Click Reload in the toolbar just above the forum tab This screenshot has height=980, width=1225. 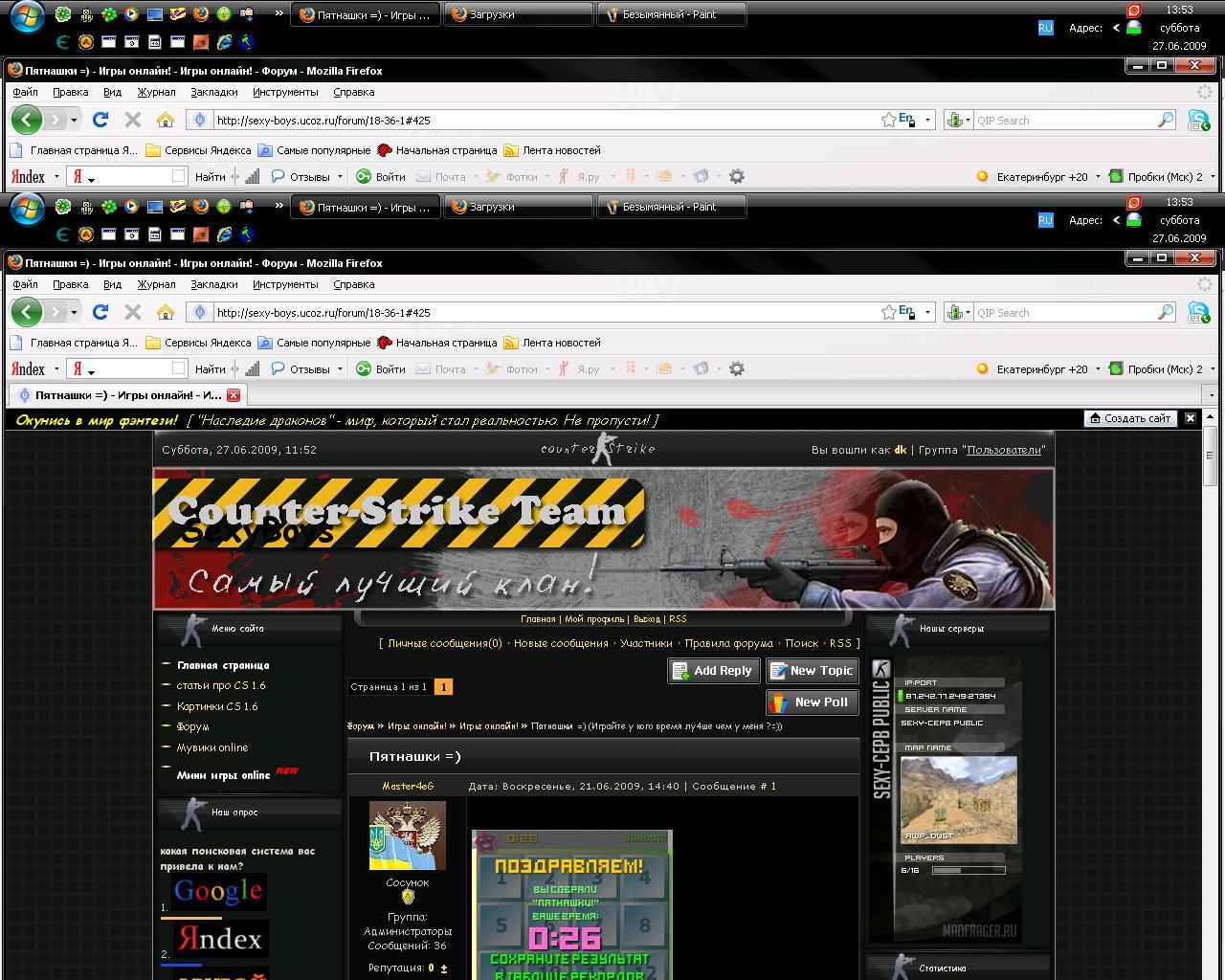click(100, 312)
